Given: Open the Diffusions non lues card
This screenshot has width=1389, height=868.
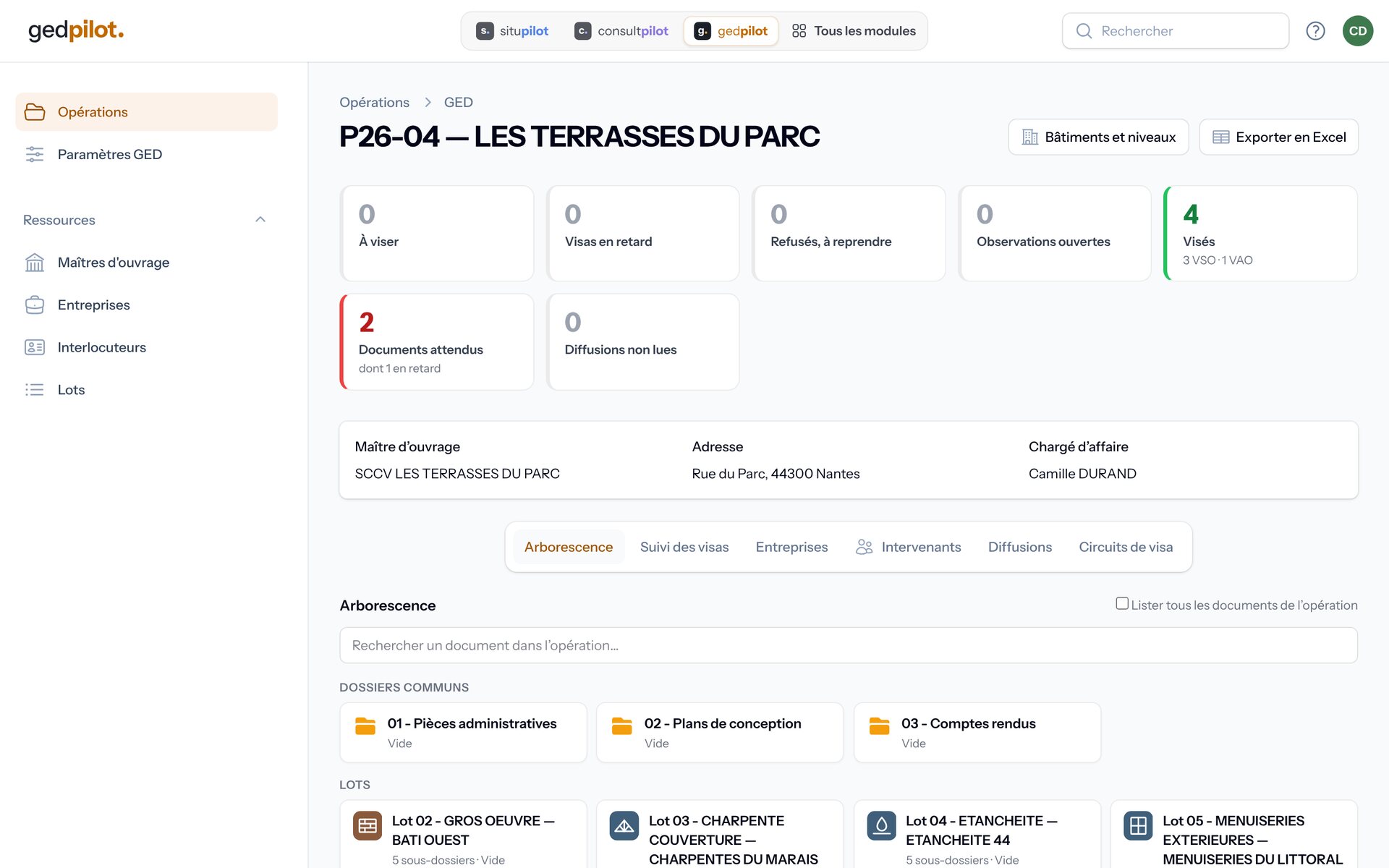Looking at the screenshot, I should pos(642,342).
